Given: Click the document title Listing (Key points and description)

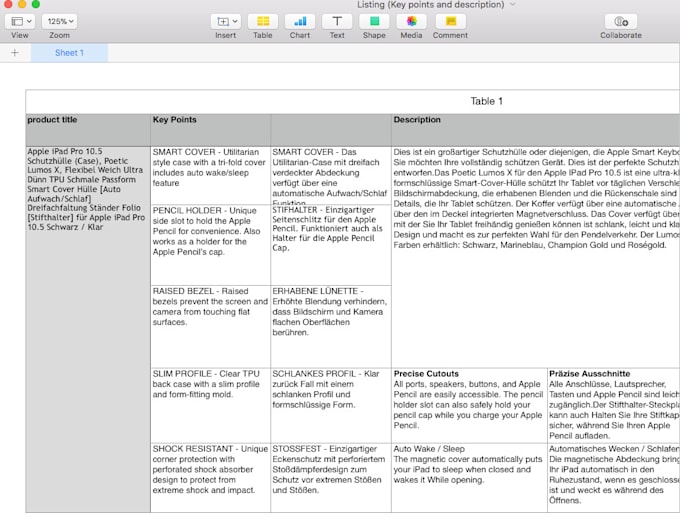Looking at the screenshot, I should pos(431,5).
